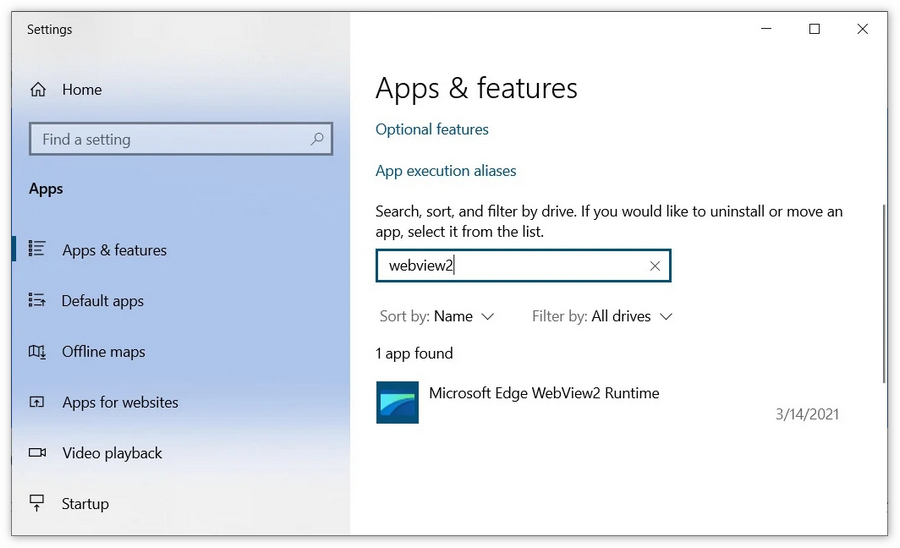Click the Apps for websites icon

pyautogui.click(x=38, y=403)
